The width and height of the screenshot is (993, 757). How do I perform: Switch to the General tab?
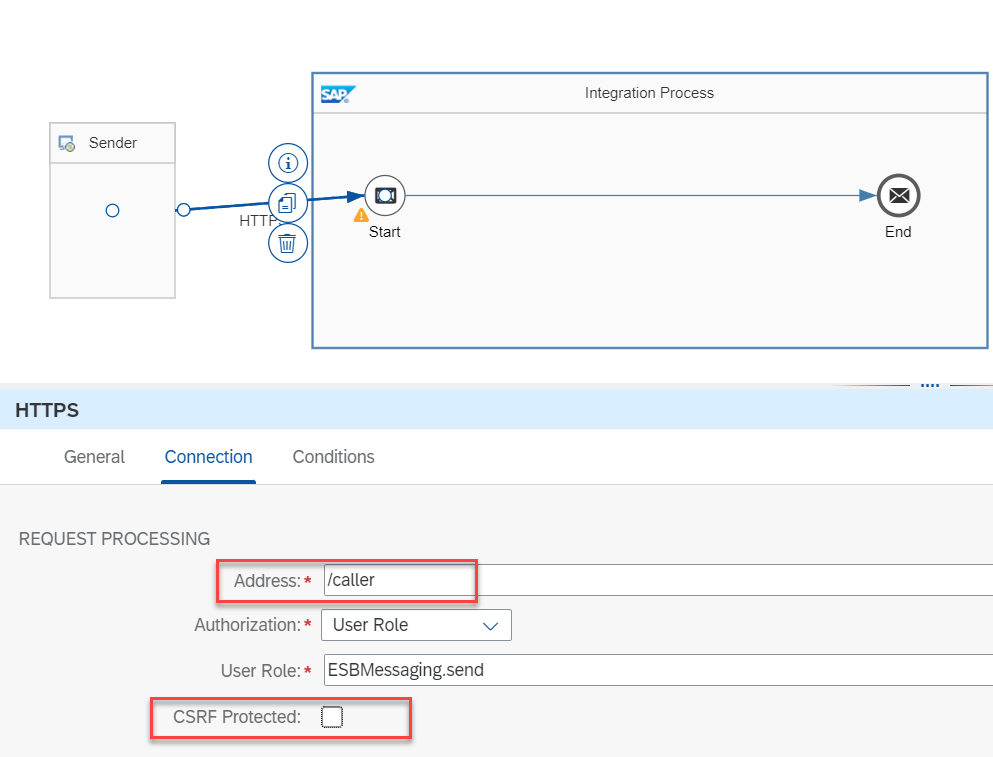point(94,457)
